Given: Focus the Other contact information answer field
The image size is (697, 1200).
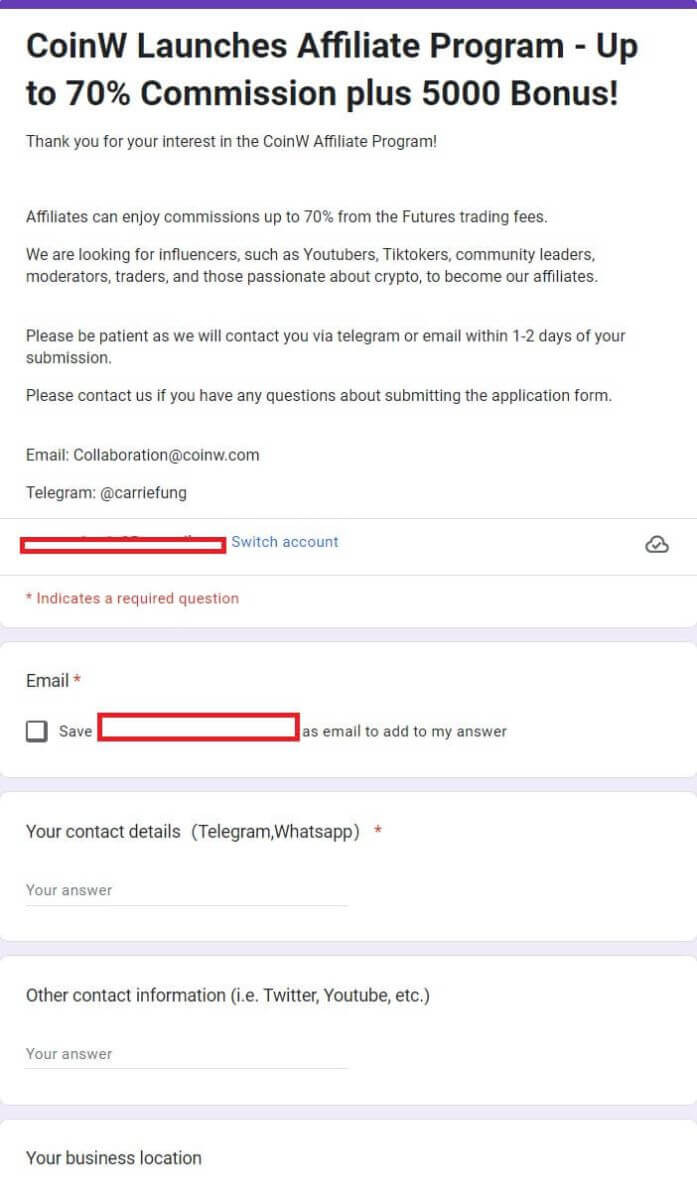Looking at the screenshot, I should coord(187,1054).
